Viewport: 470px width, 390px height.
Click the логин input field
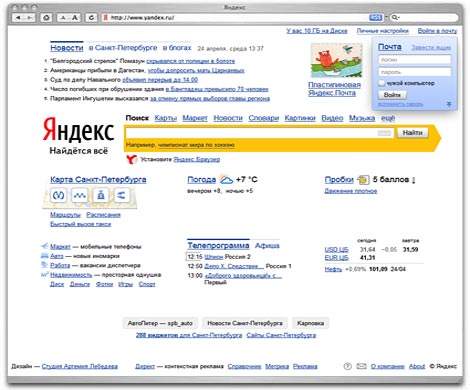[x=415, y=60]
